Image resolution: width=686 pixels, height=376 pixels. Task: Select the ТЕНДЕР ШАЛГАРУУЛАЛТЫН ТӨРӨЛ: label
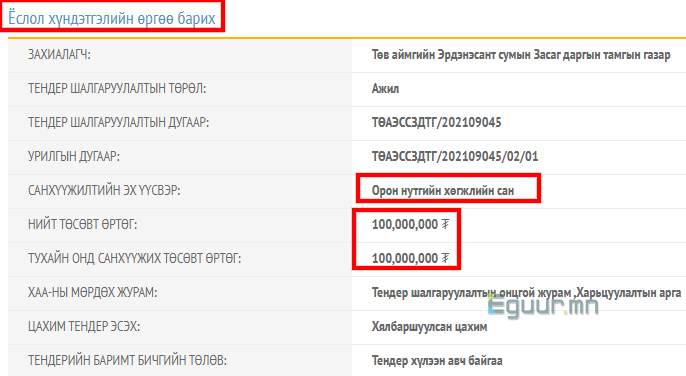pyautogui.click(x=117, y=88)
